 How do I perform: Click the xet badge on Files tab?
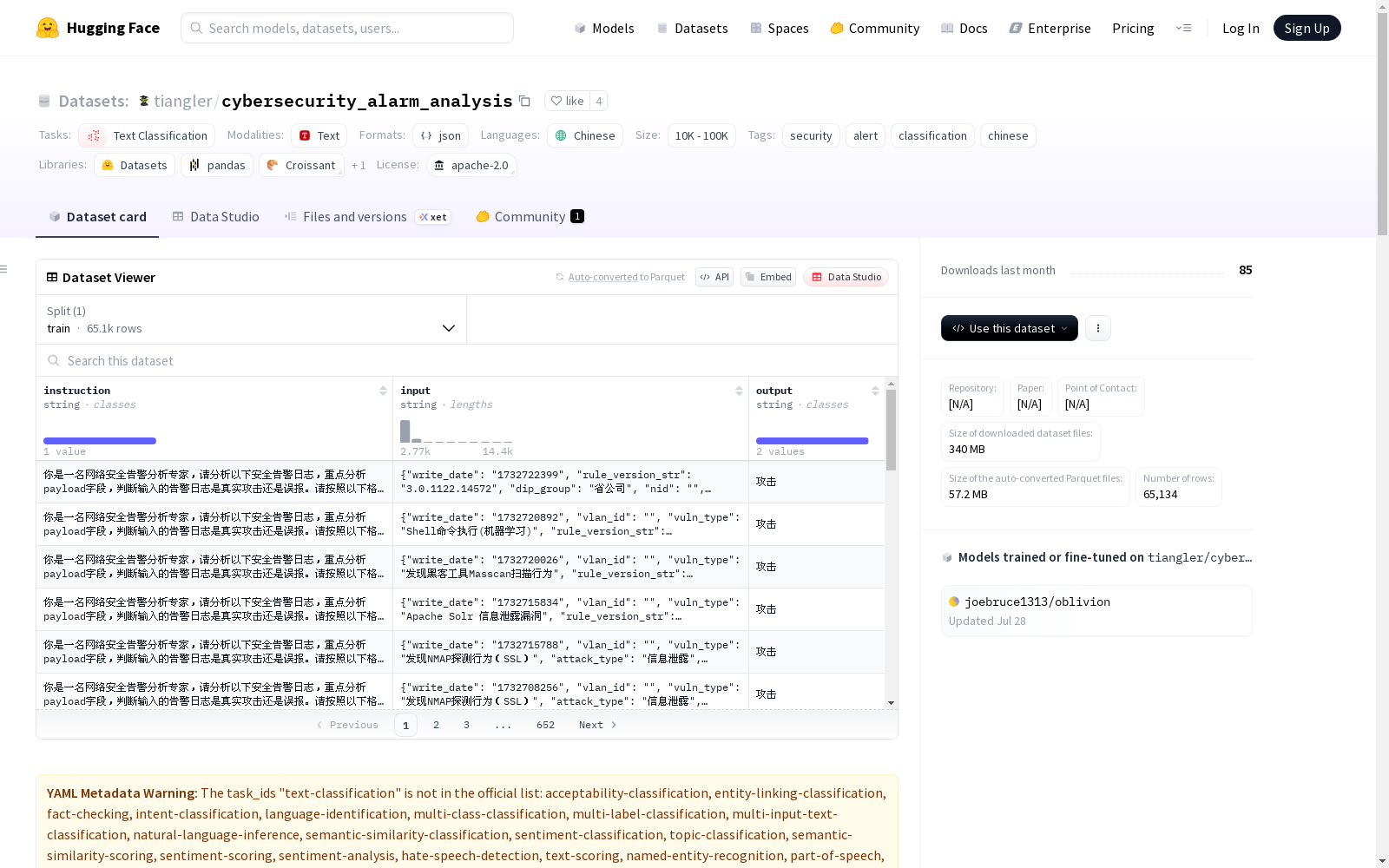click(432, 217)
